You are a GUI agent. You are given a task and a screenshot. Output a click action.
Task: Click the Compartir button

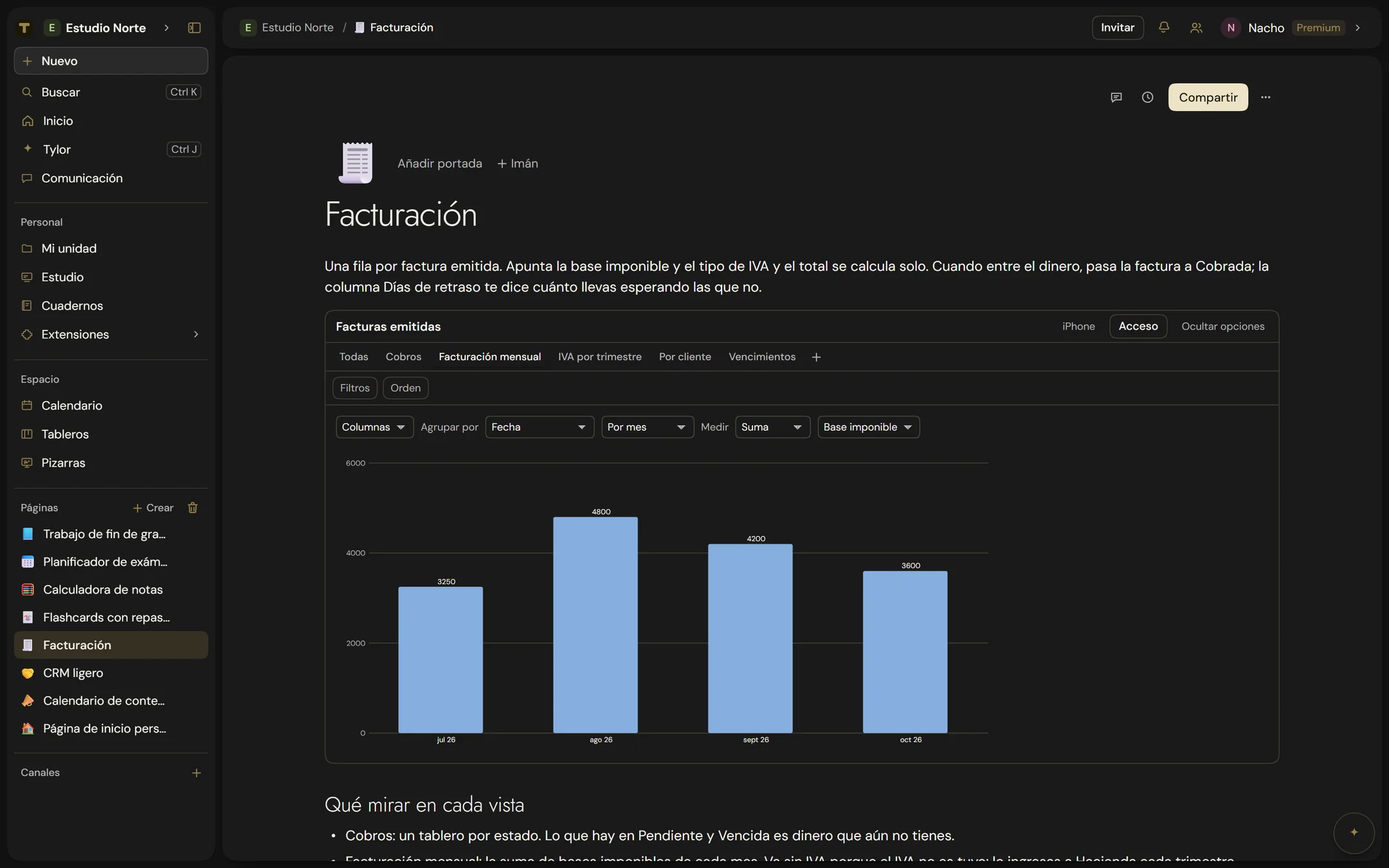click(1208, 97)
